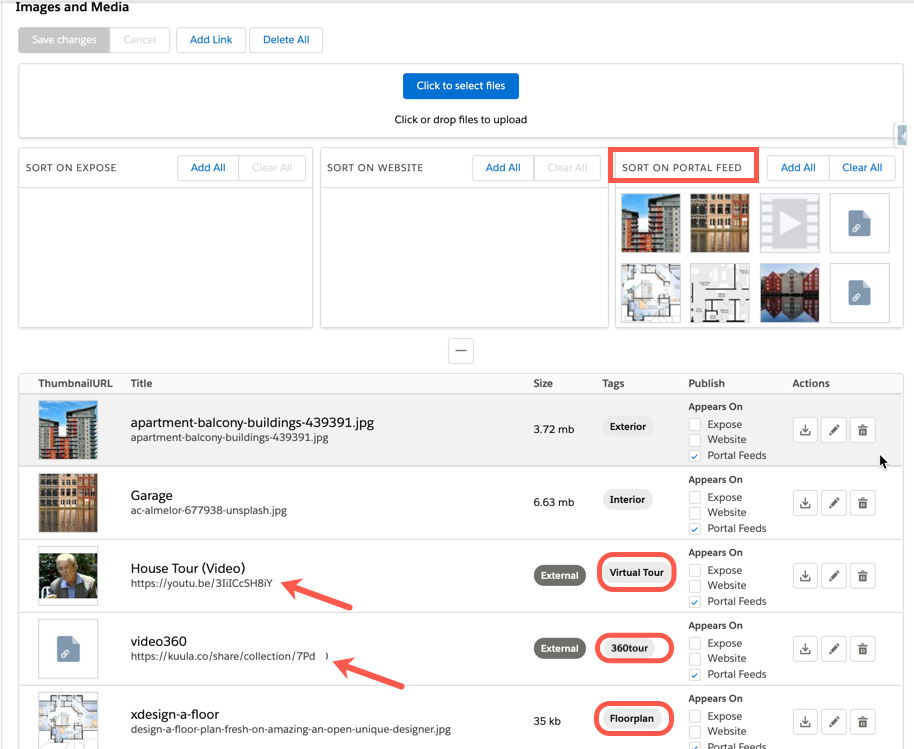Uncheck Portal Feeds for House Tour video
914x749 pixels.
click(x=695, y=601)
